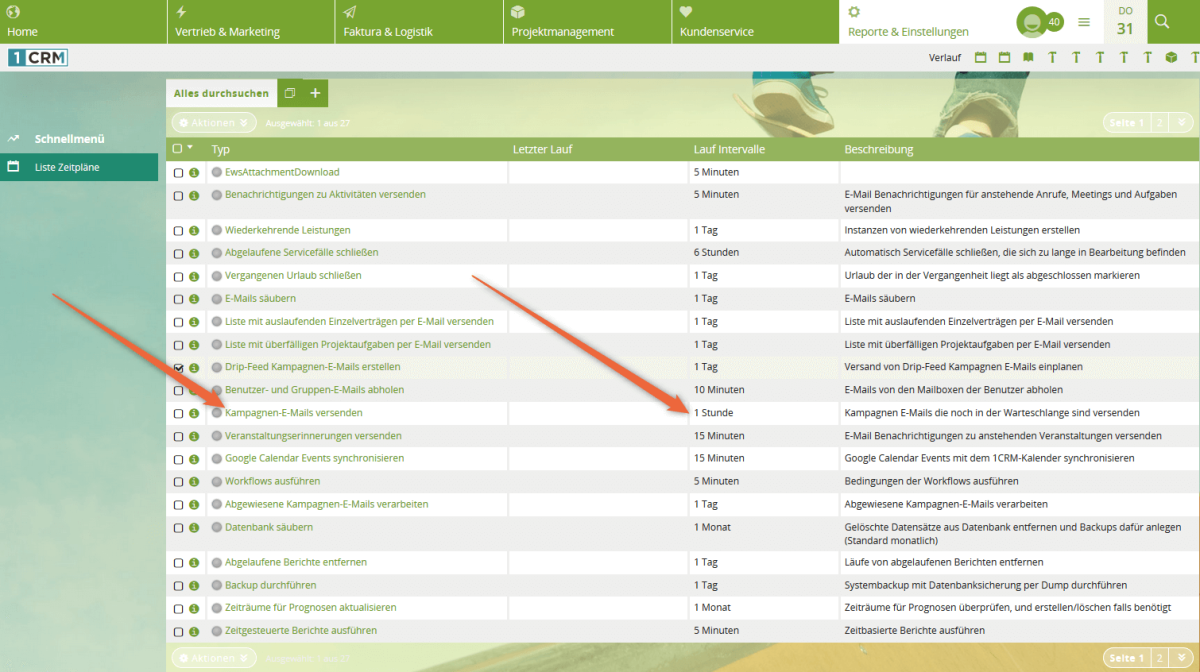The image size is (1200, 672).
Task: Click status dot of Google Calendar Events synchronisieren
Action: pos(216,459)
